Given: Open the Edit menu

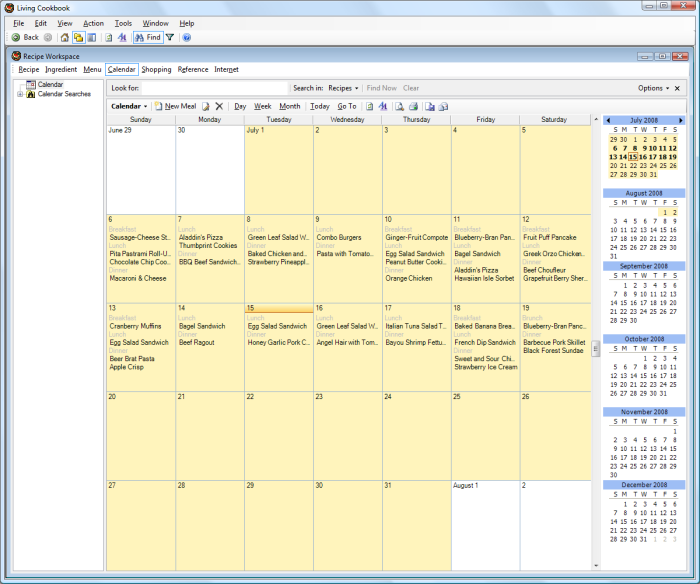Looking at the screenshot, I should [x=41, y=23].
